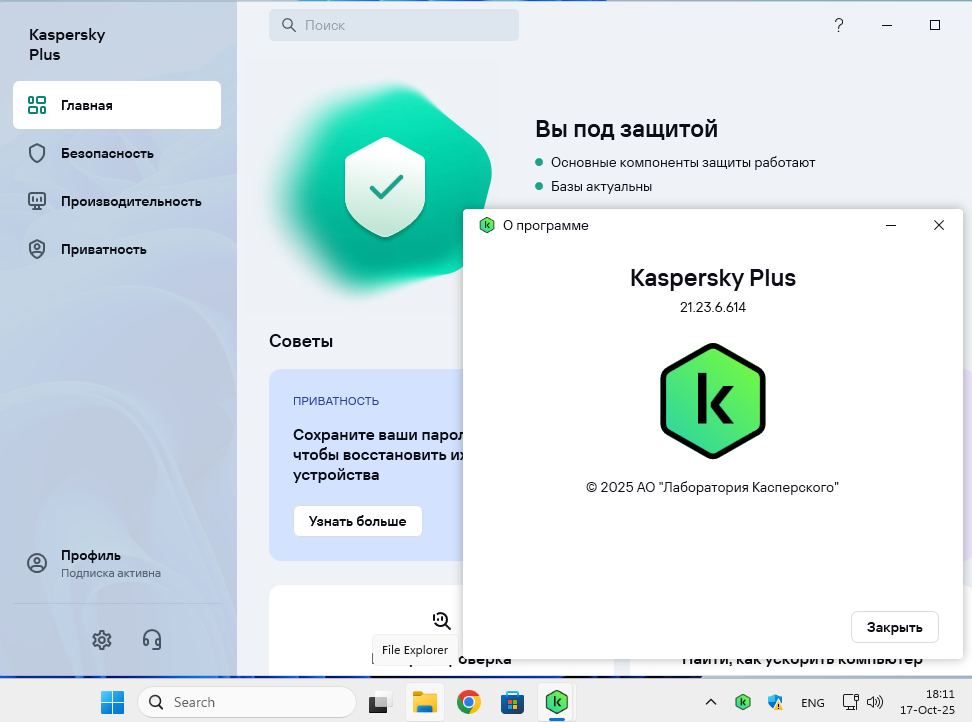Minimize the Kaspersky Plus main window
This screenshot has height=722, width=972.
pos(887,25)
